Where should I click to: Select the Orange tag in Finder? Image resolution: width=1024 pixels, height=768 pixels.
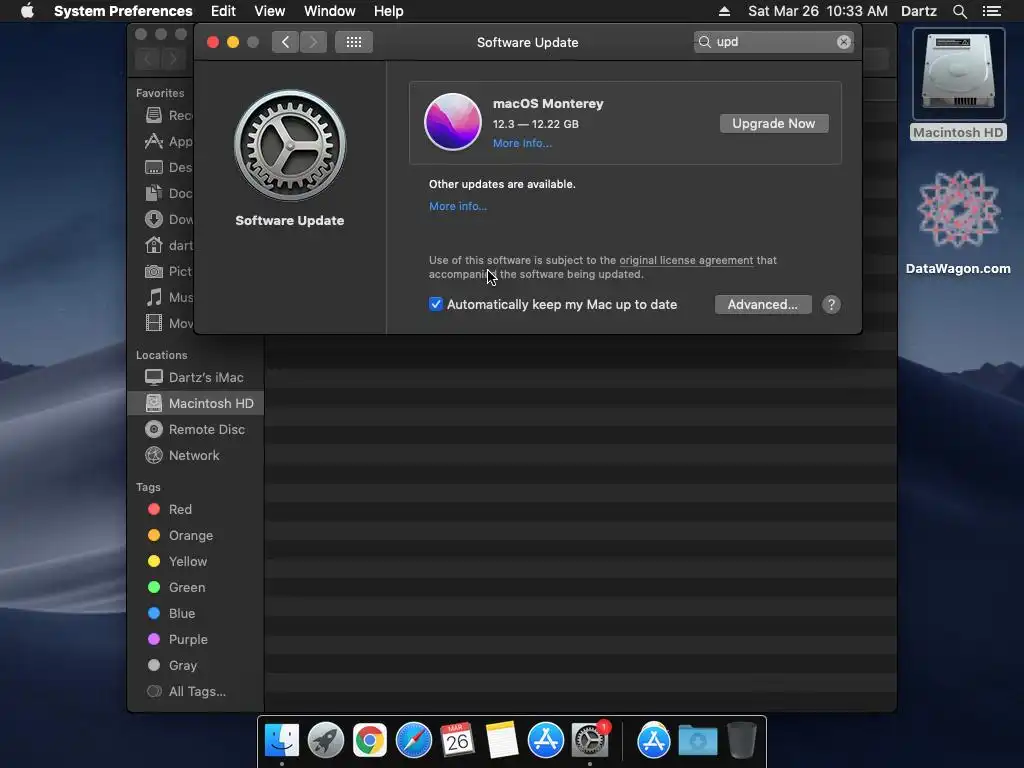pyautogui.click(x=196, y=536)
